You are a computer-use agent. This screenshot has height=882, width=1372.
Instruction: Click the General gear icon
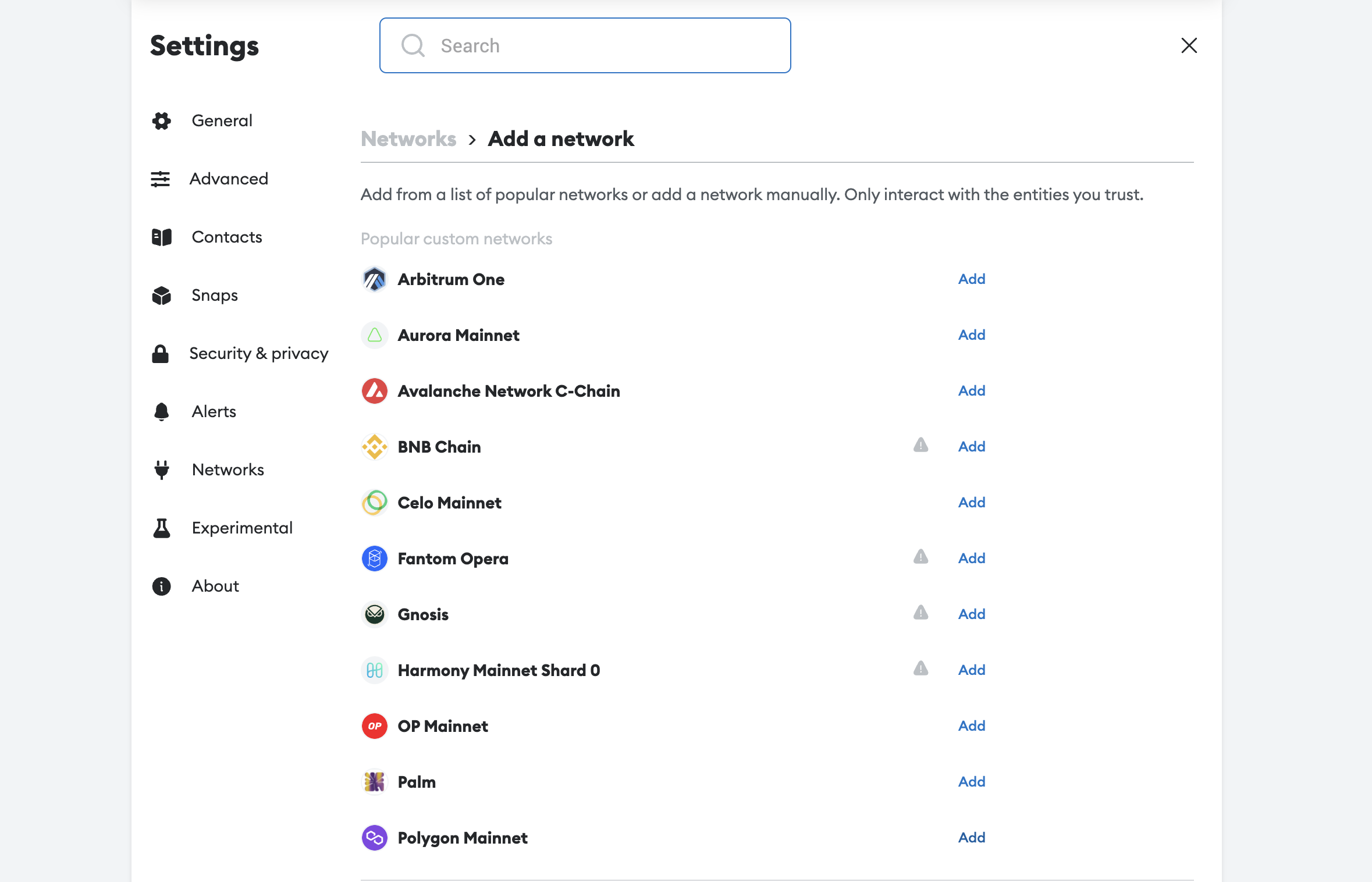(x=161, y=120)
